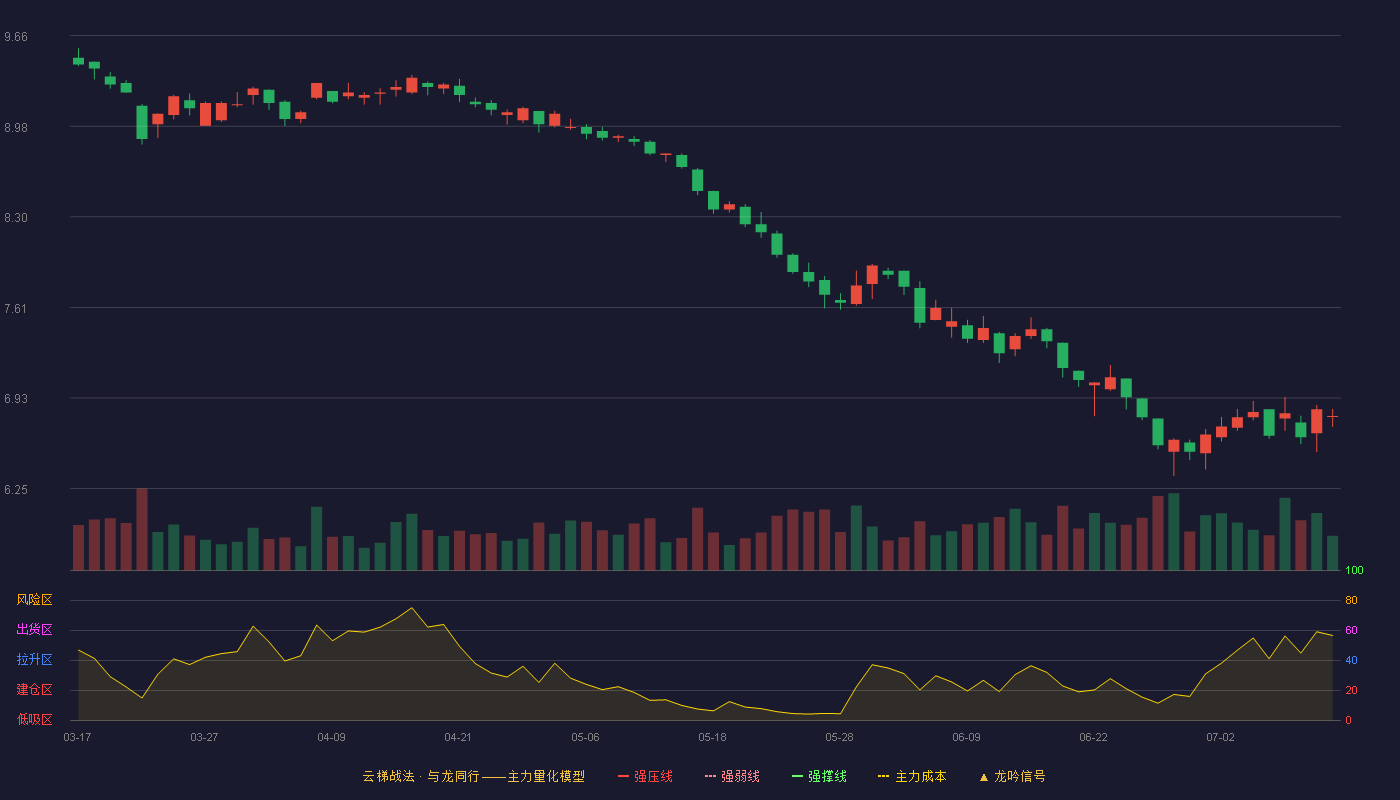Toggle the 强压线 legend entry

(645, 776)
